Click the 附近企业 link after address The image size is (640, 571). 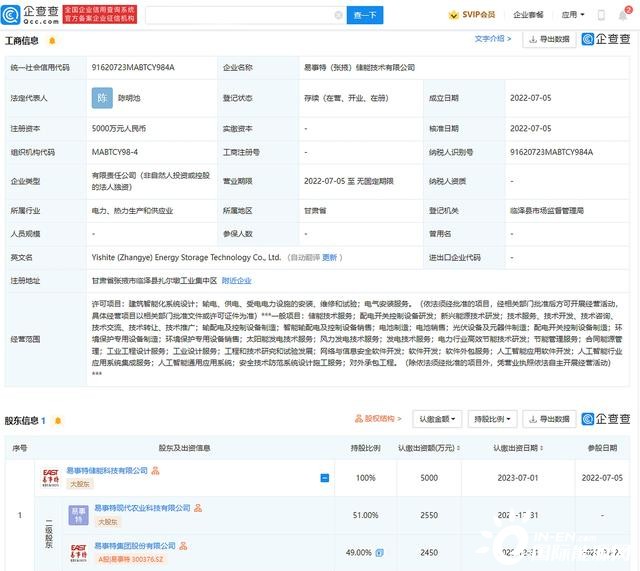click(236, 281)
